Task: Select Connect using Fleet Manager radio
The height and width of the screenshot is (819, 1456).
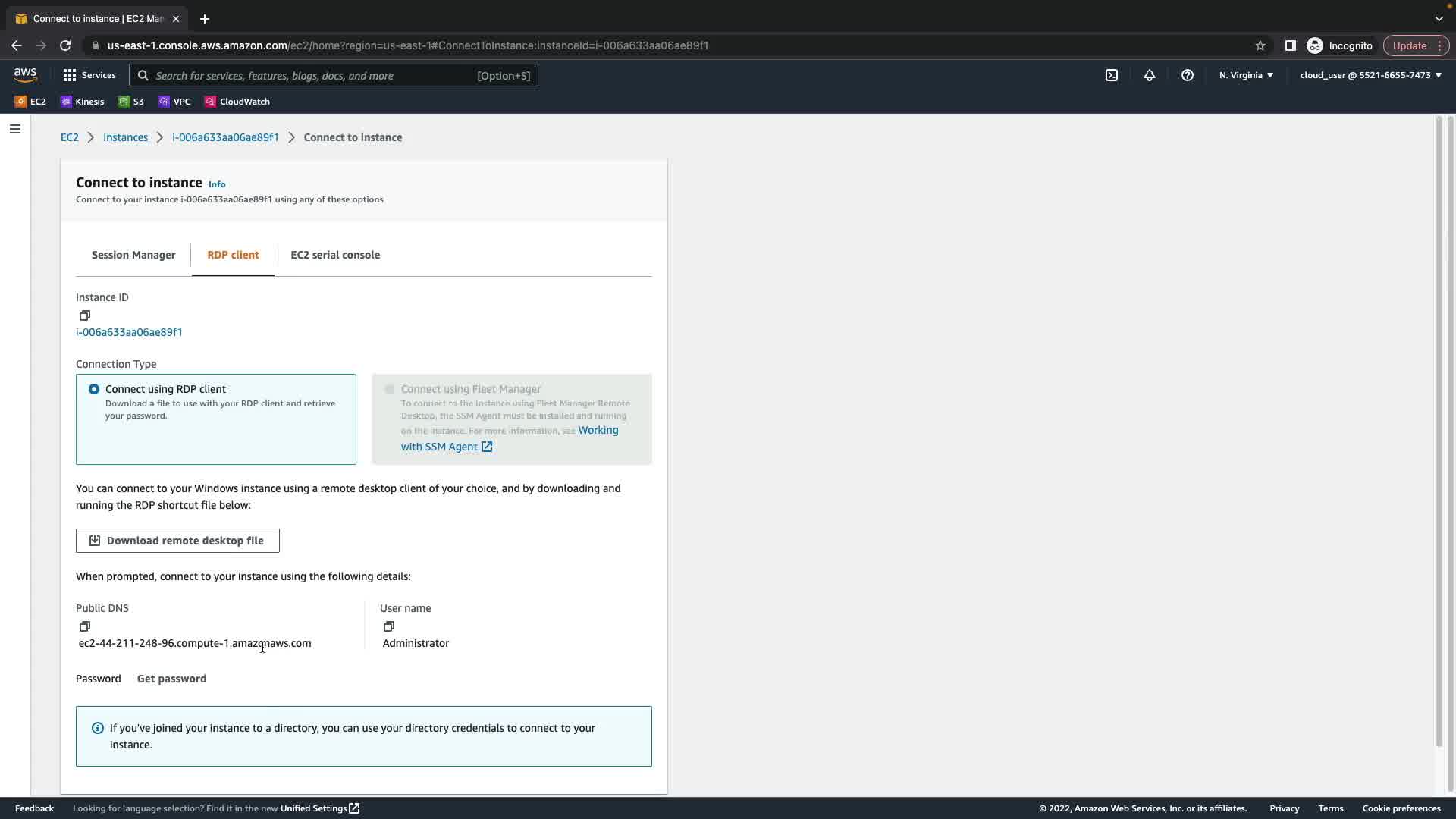Action: tap(390, 389)
